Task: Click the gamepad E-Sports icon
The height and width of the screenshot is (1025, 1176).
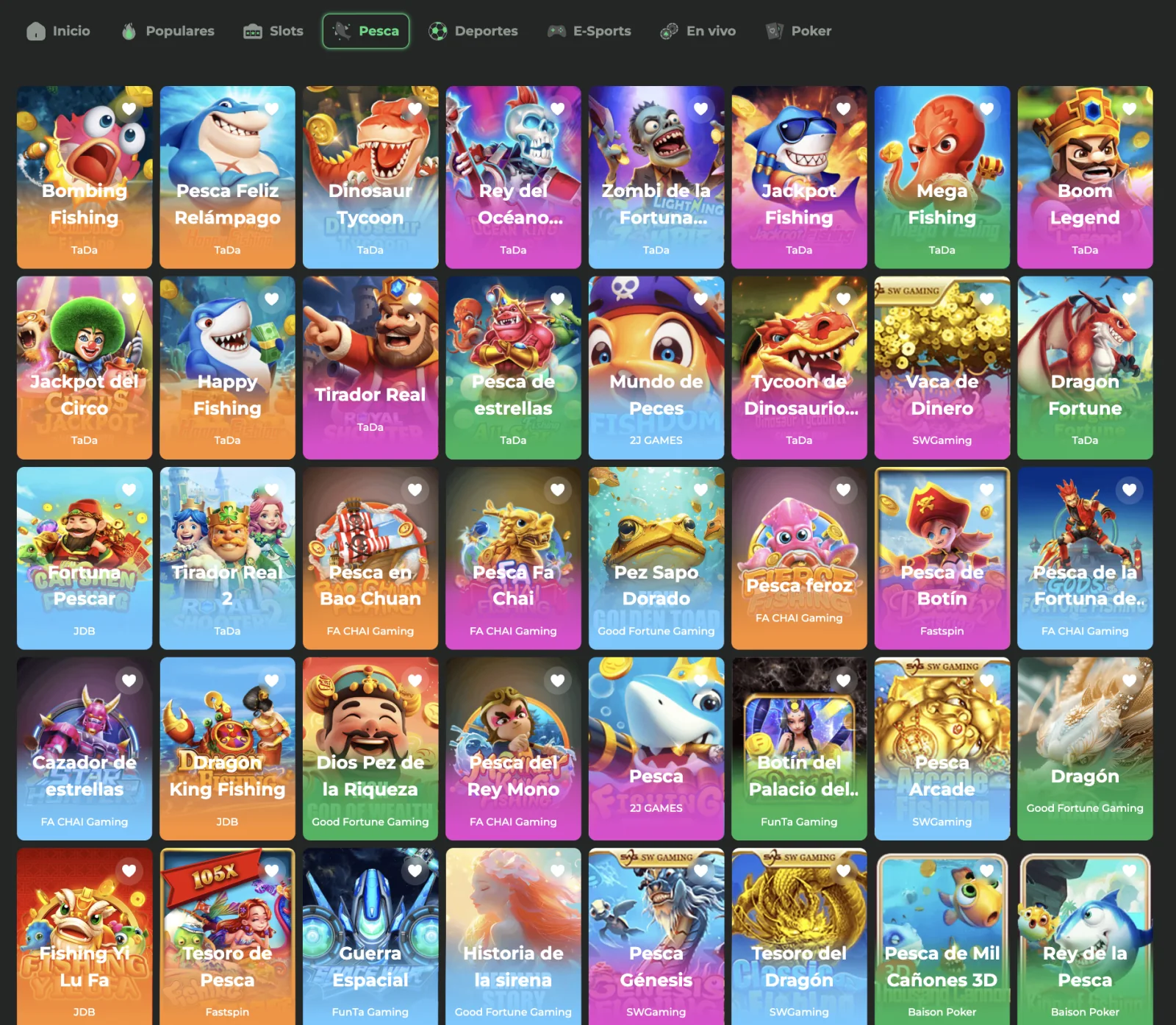Action: (556, 31)
